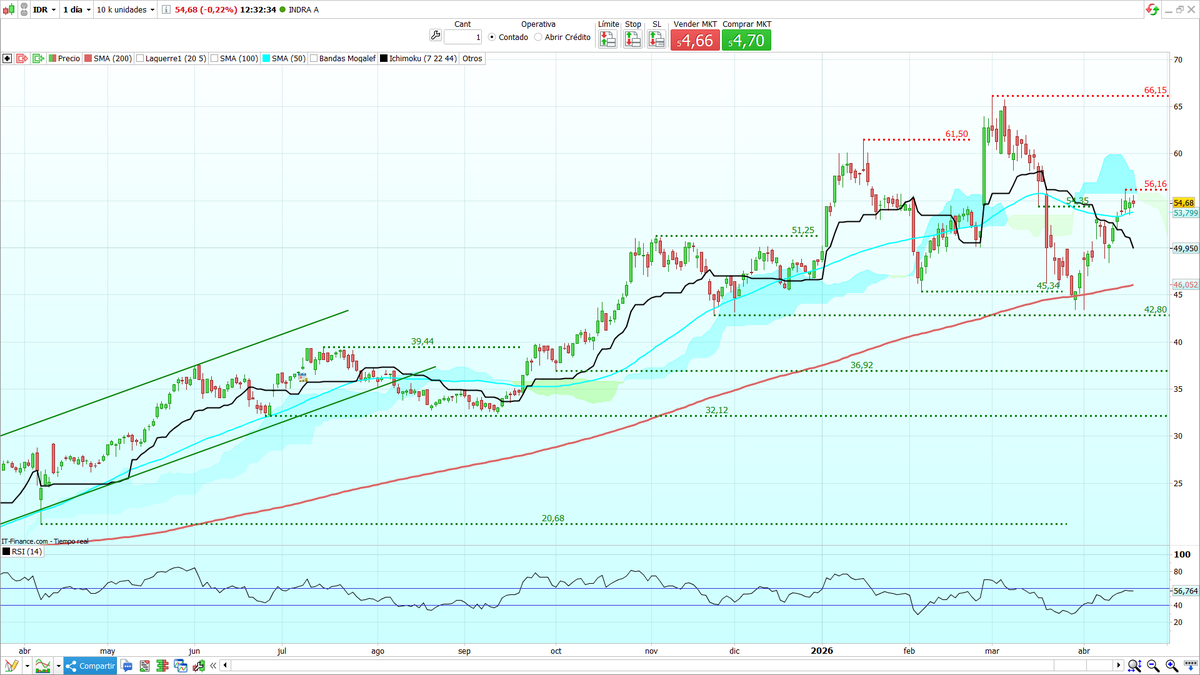Click the 42,80 support level label

pyautogui.click(x=1156, y=310)
